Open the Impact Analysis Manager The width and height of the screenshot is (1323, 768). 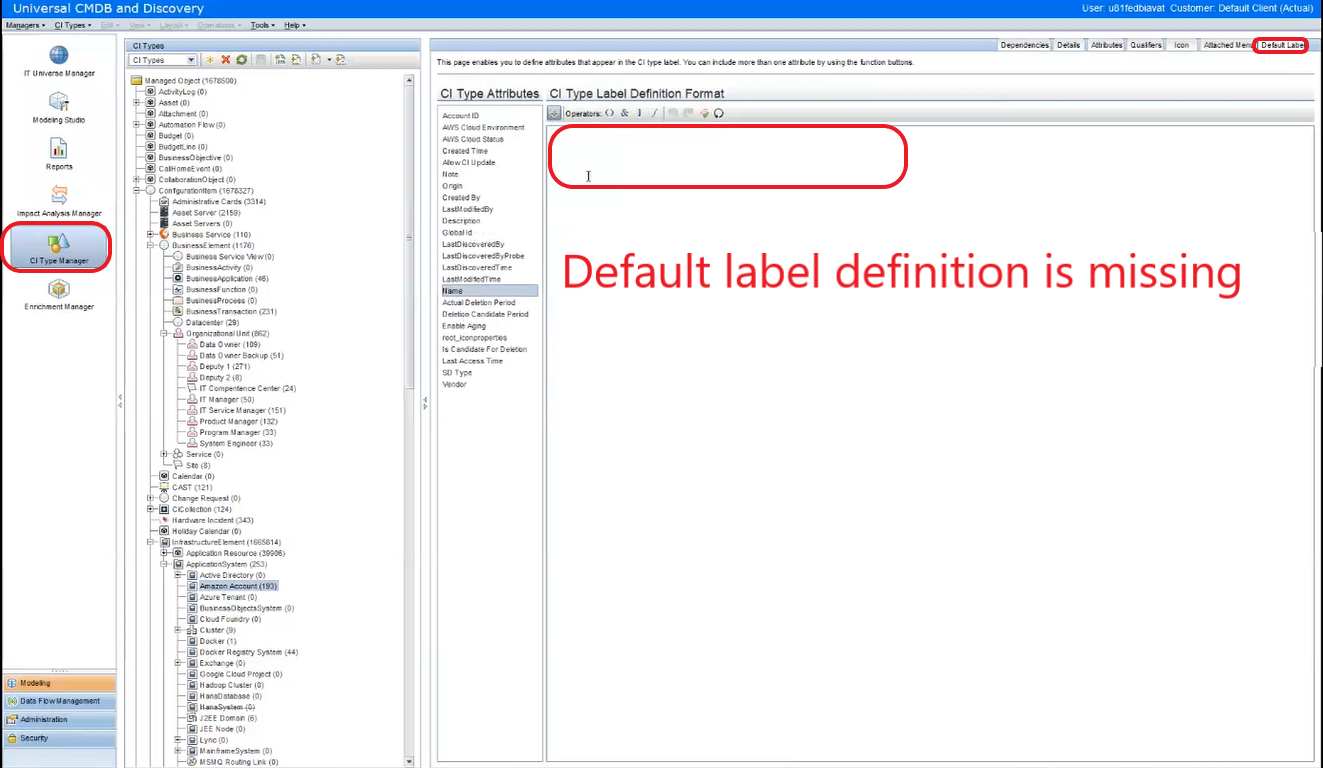(x=57, y=200)
